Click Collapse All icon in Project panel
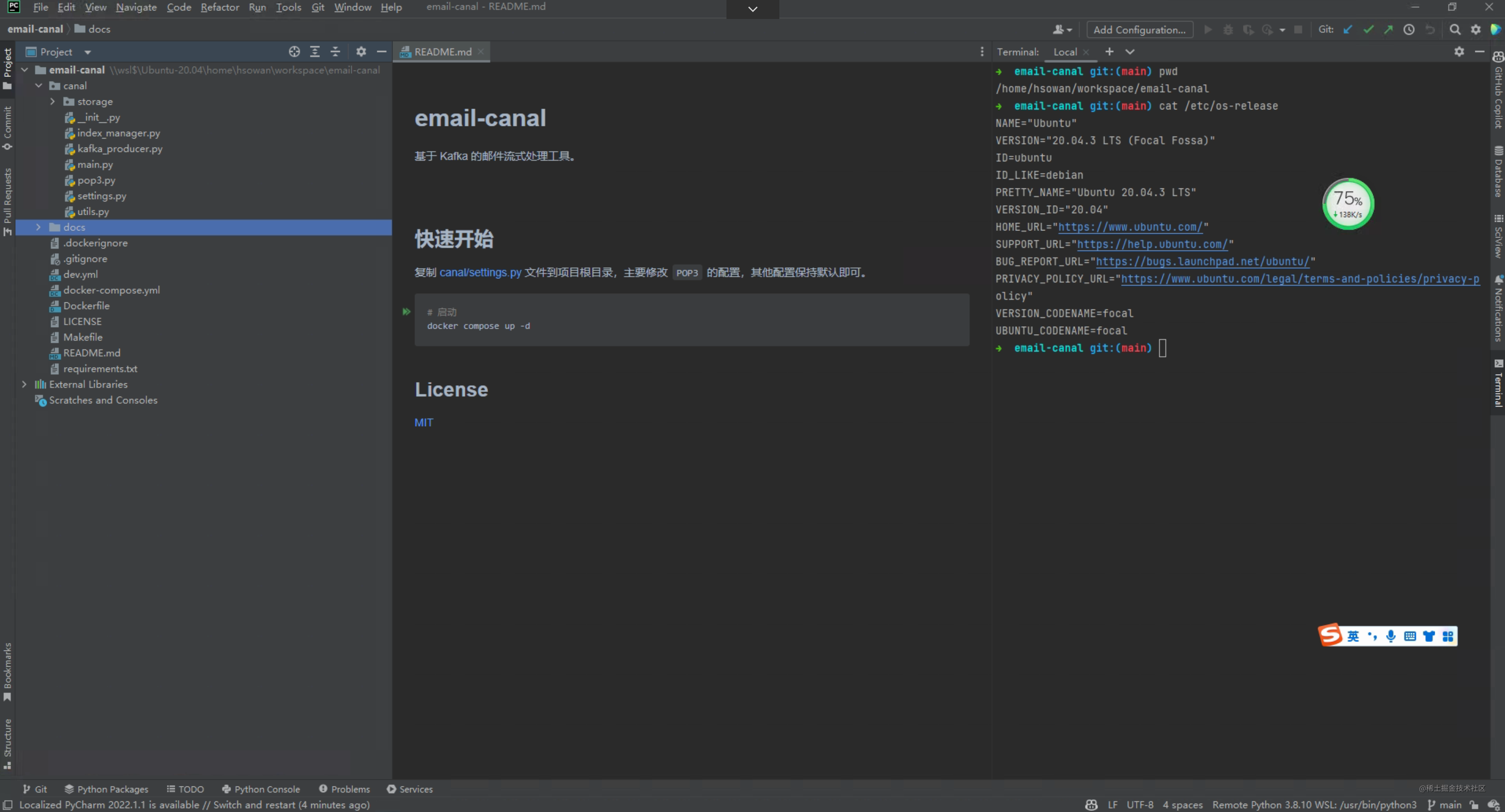Image resolution: width=1505 pixels, height=812 pixels. [336, 52]
